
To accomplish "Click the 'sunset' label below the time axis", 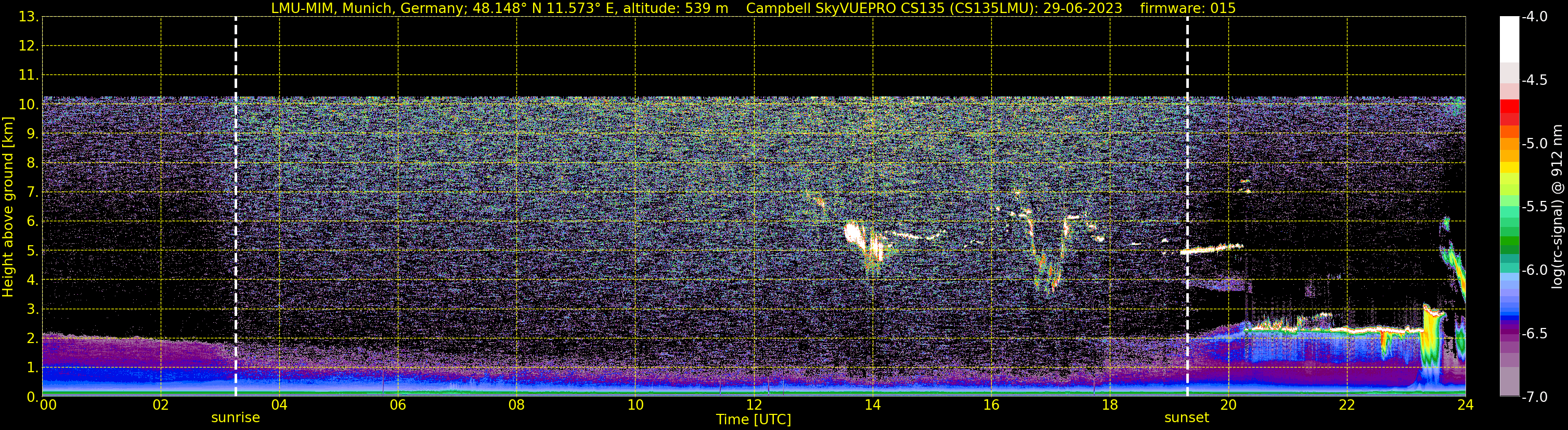I will coord(1186,418).
